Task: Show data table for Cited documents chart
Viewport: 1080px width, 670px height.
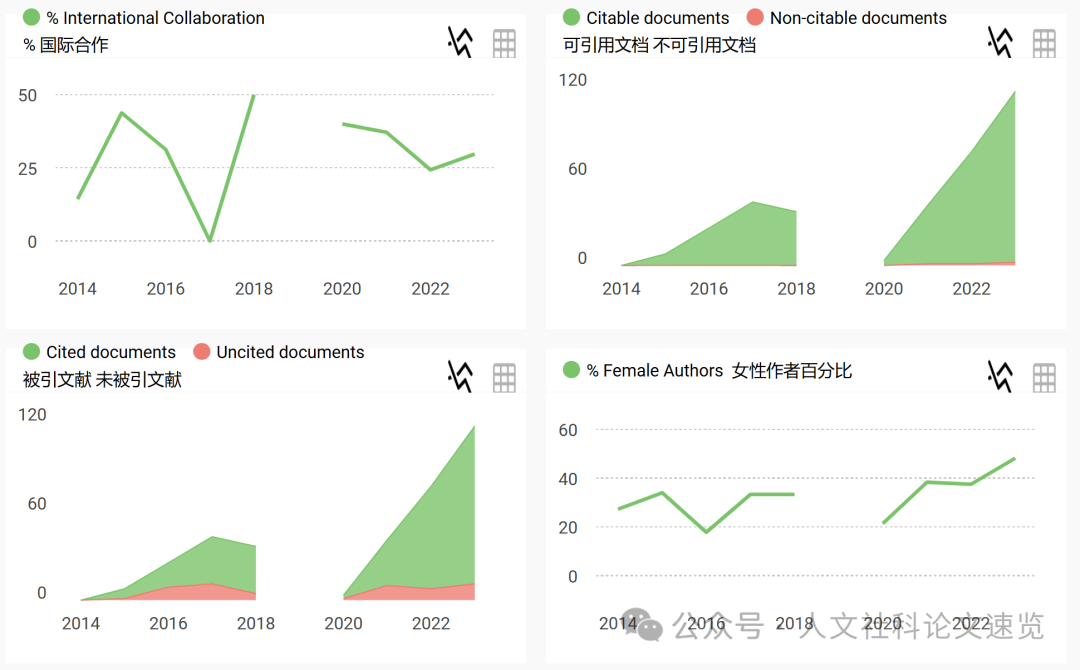Action: tap(504, 377)
